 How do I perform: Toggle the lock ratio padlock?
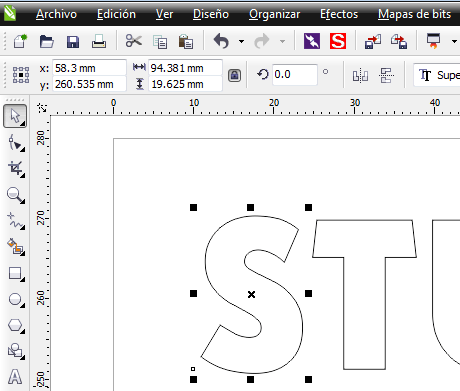point(235,76)
